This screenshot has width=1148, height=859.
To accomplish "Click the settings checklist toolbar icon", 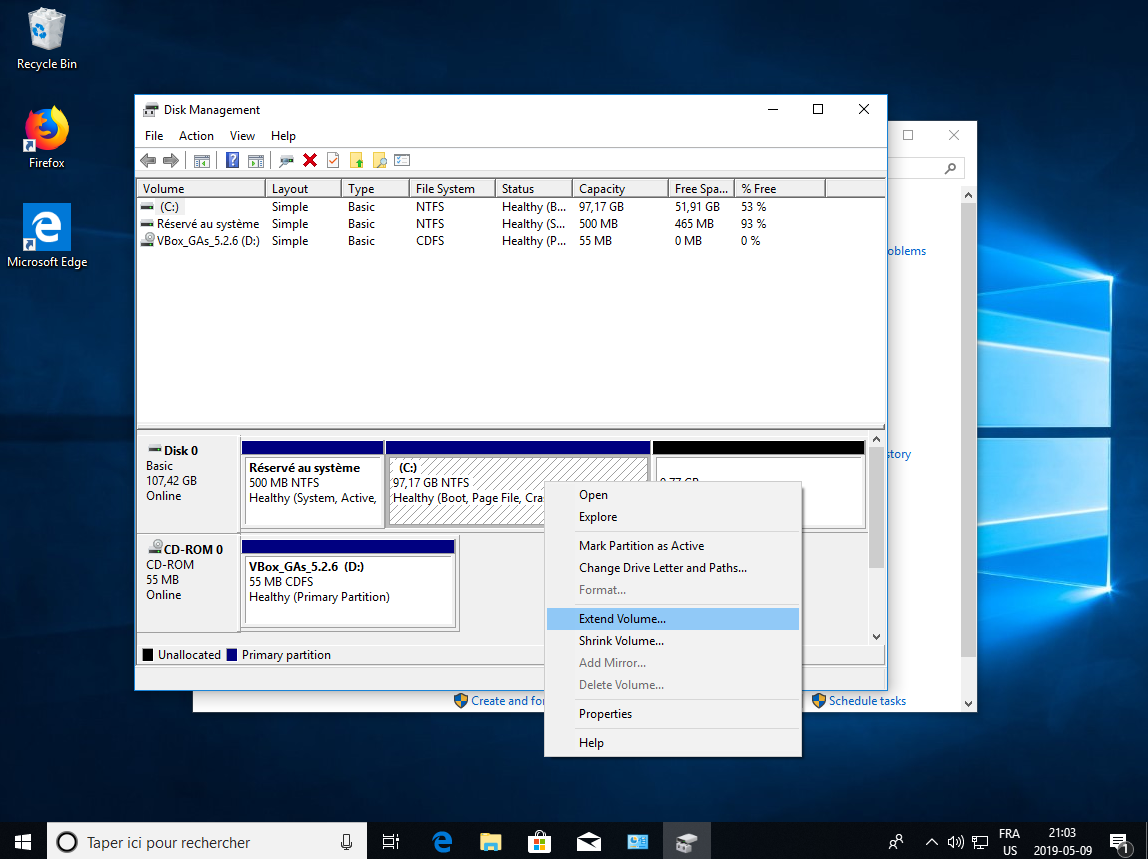I will pos(402,160).
